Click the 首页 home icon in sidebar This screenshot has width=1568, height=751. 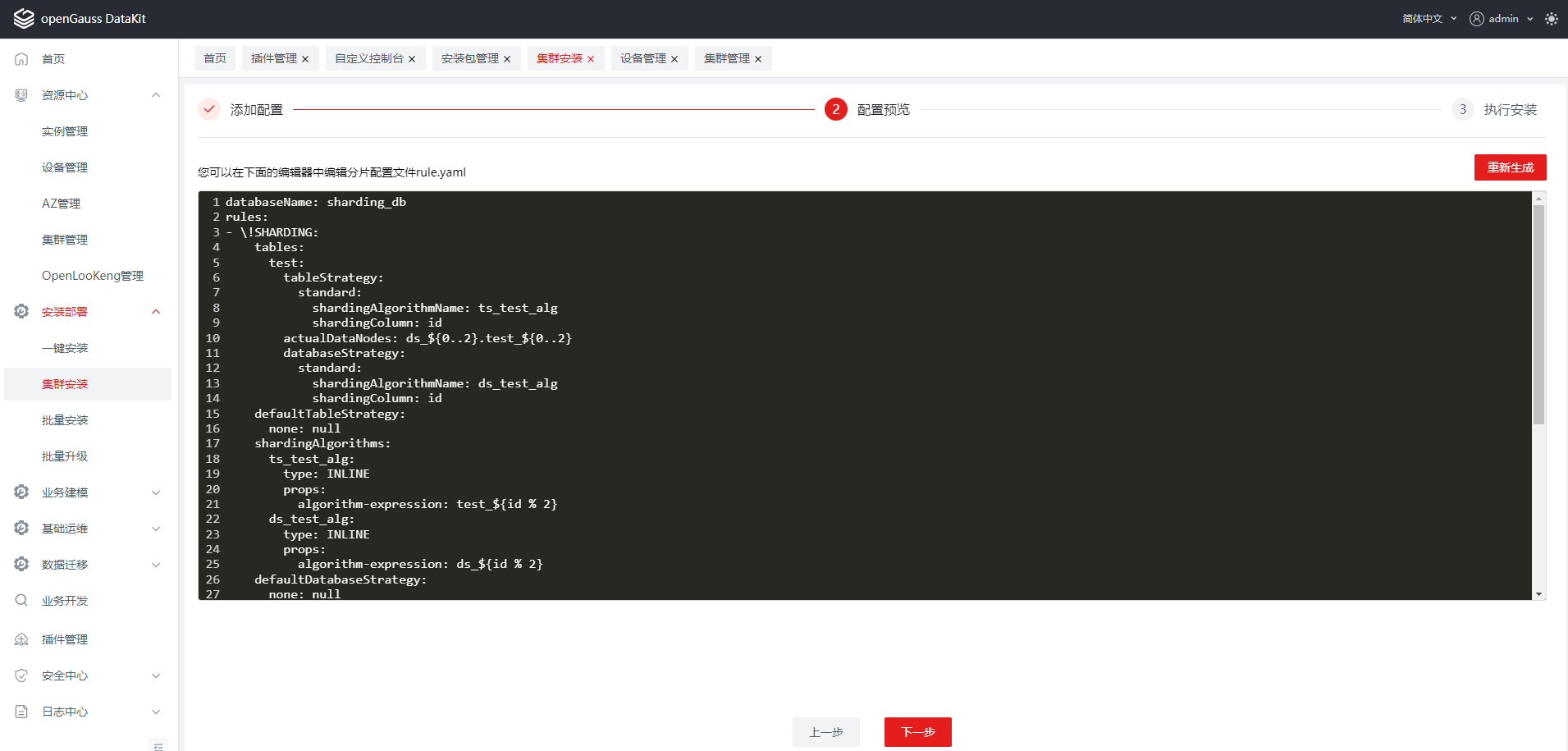(x=22, y=59)
